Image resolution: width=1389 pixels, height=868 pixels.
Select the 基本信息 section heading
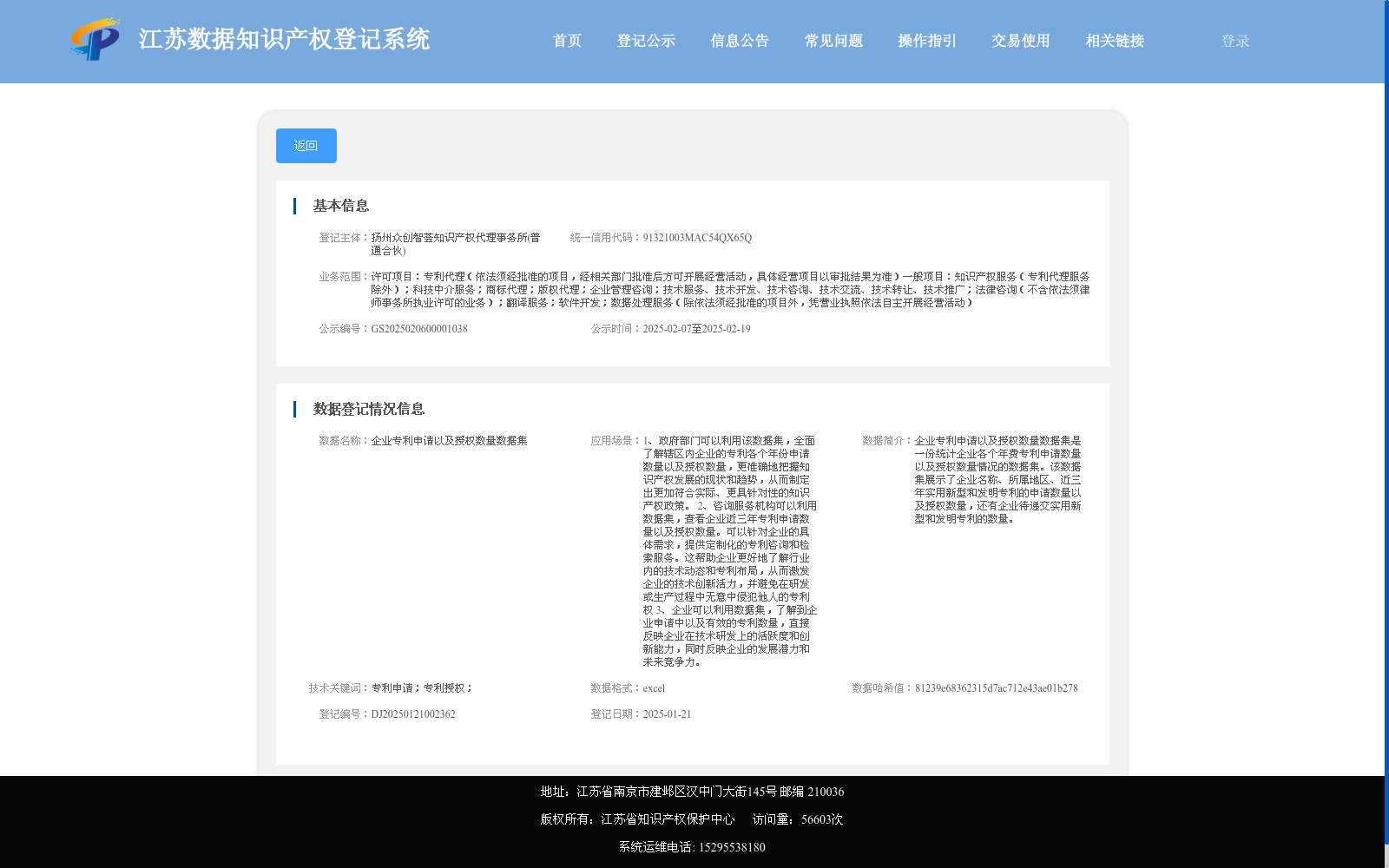click(341, 206)
